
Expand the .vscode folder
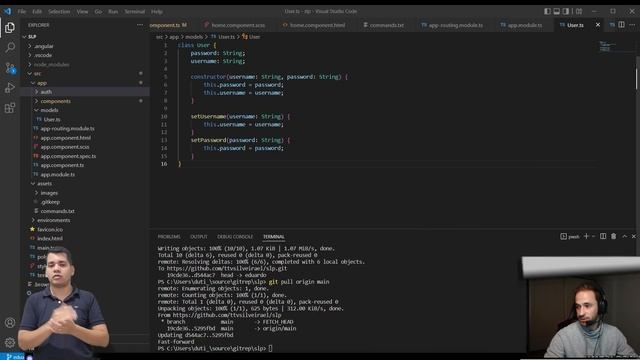tap(85, 55)
